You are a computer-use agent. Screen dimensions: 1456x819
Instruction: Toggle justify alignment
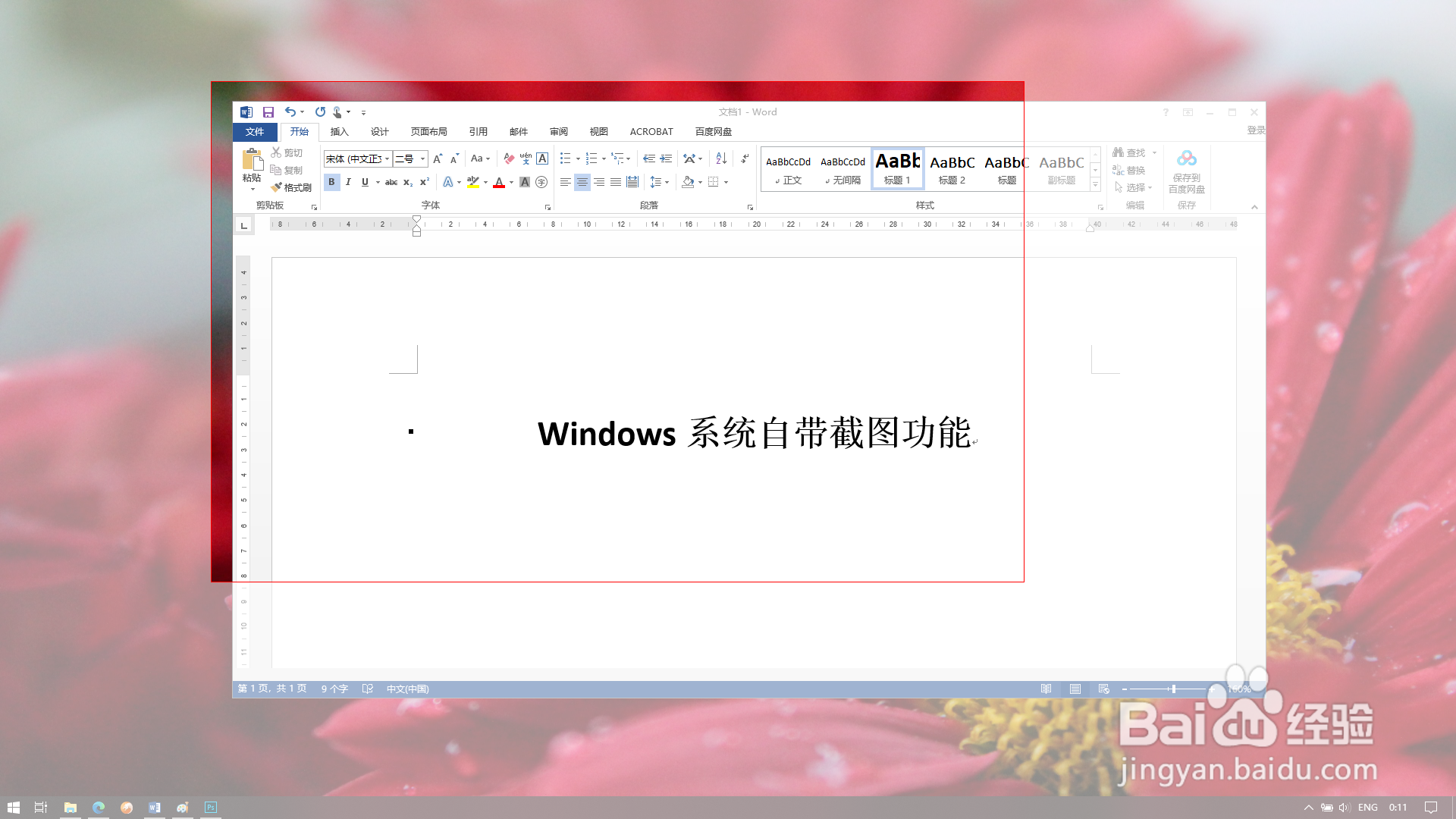(616, 182)
